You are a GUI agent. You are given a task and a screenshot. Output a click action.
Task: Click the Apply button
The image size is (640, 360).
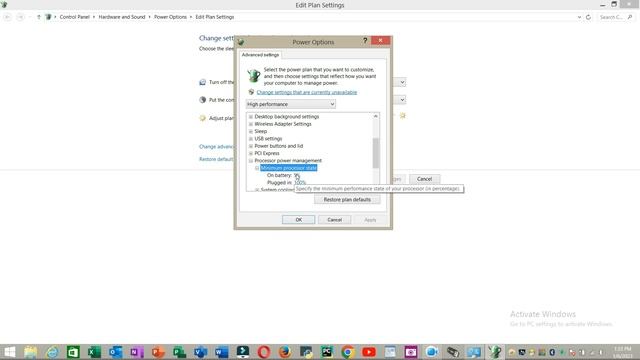coord(370,220)
